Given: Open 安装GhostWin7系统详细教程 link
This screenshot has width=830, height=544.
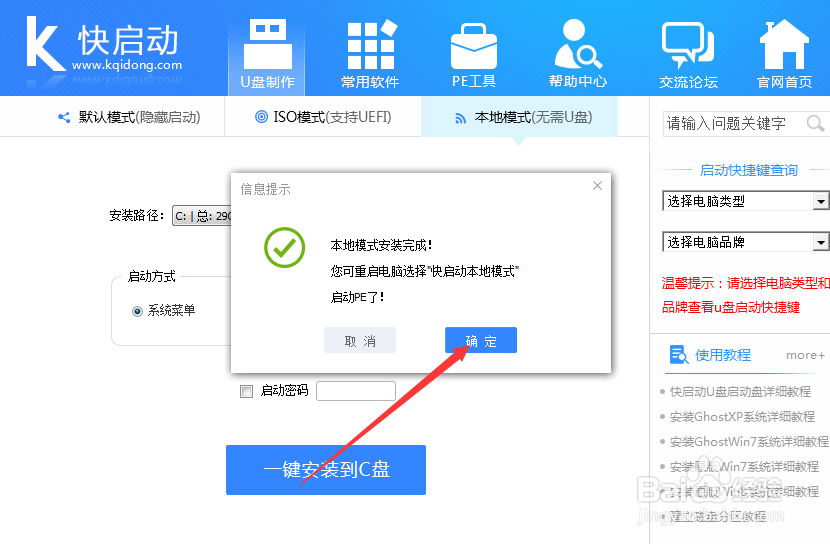Looking at the screenshot, I should point(748,441).
